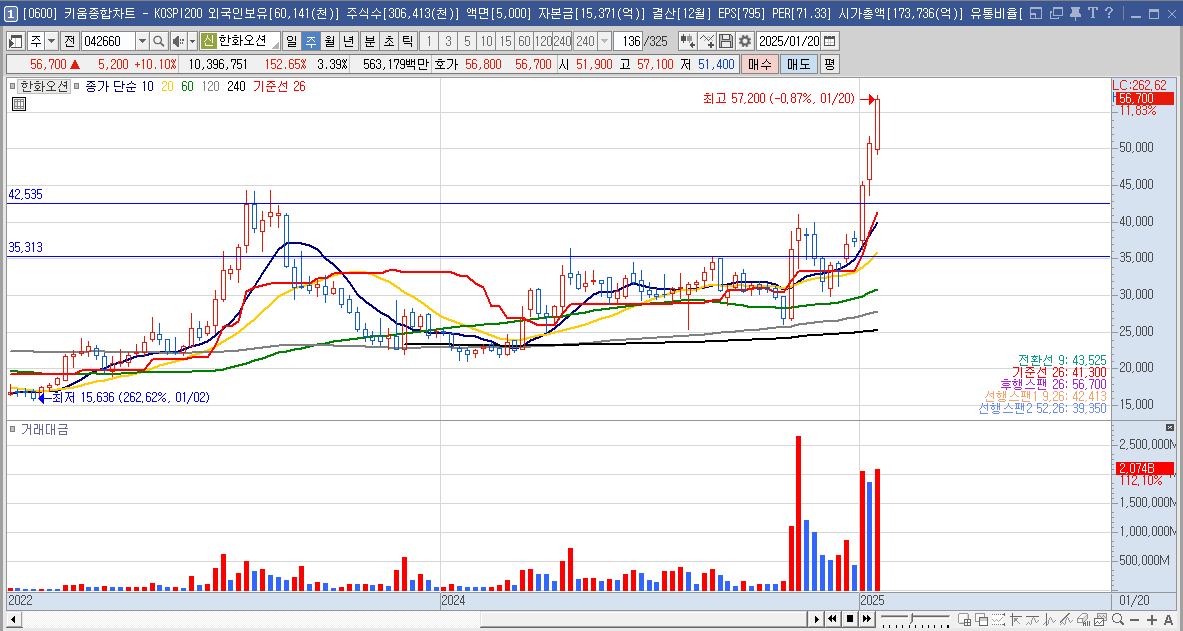Click the add candlestick chart icon
This screenshot has width=1183, height=631.
coord(687,42)
